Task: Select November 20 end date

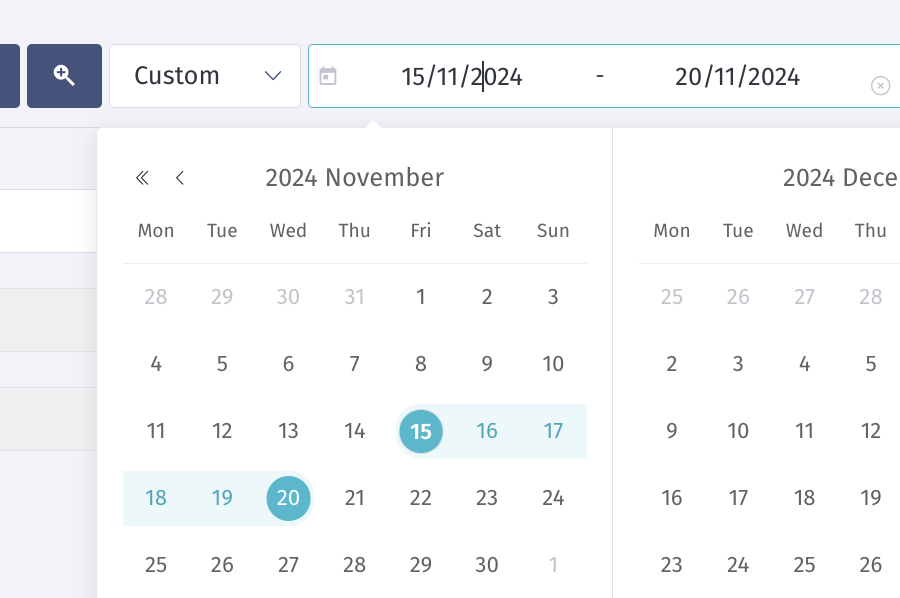Action: click(288, 498)
